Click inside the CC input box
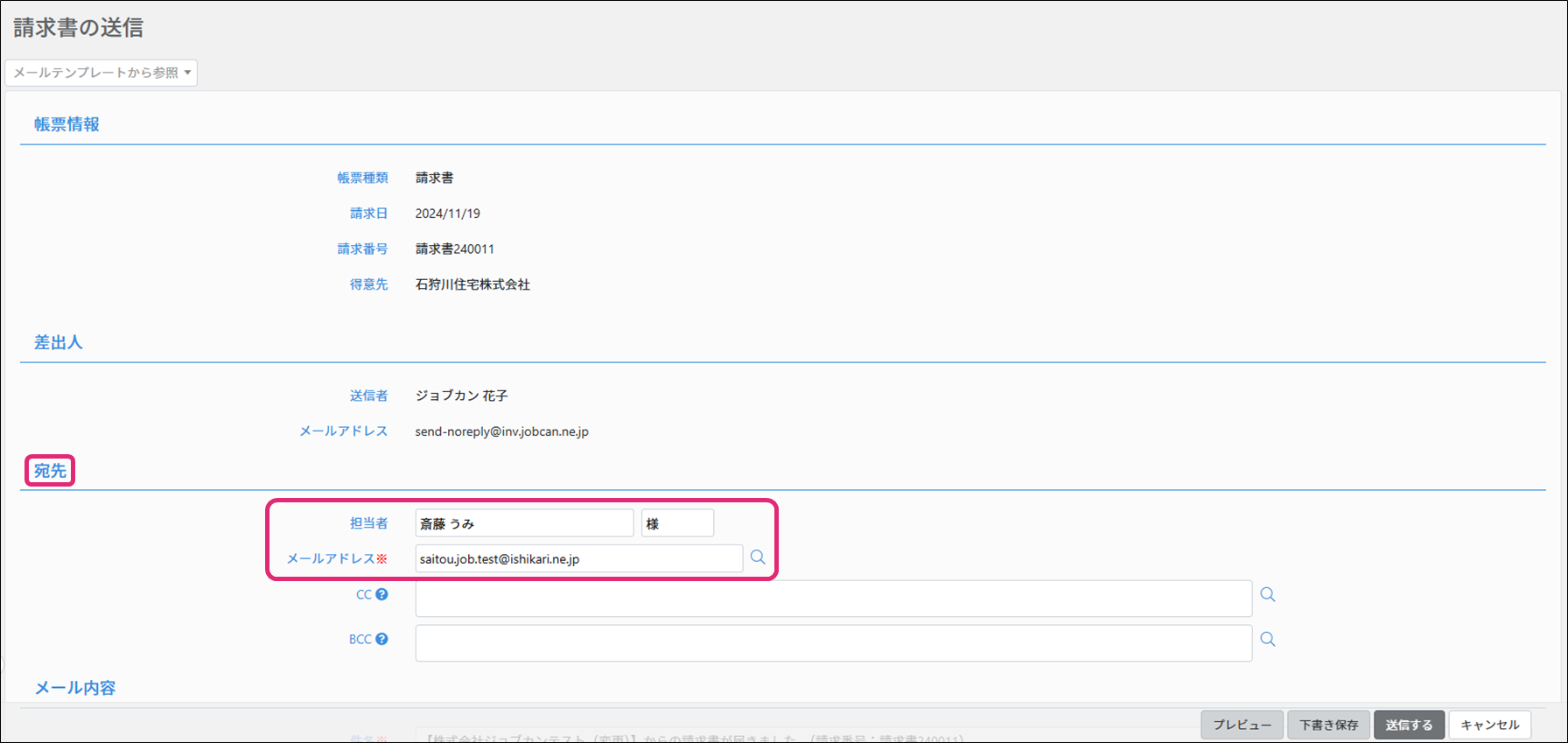 [832, 599]
